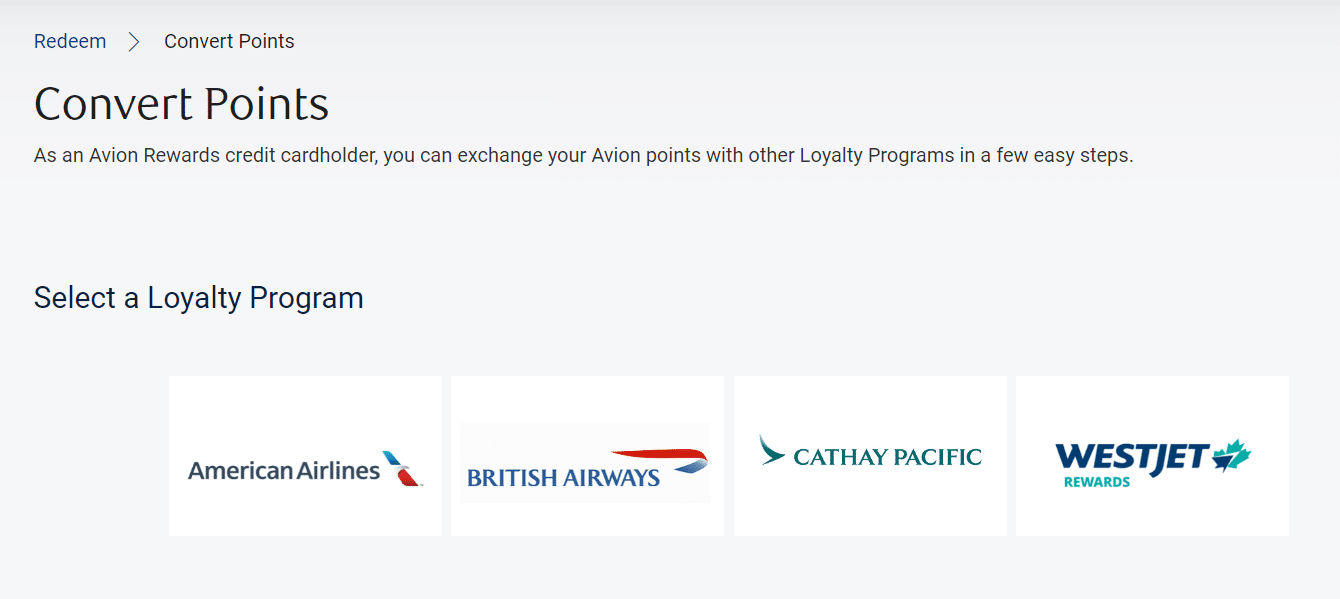Click the American Airlines eagle tail icon
This screenshot has height=599, width=1340.
pos(402,468)
